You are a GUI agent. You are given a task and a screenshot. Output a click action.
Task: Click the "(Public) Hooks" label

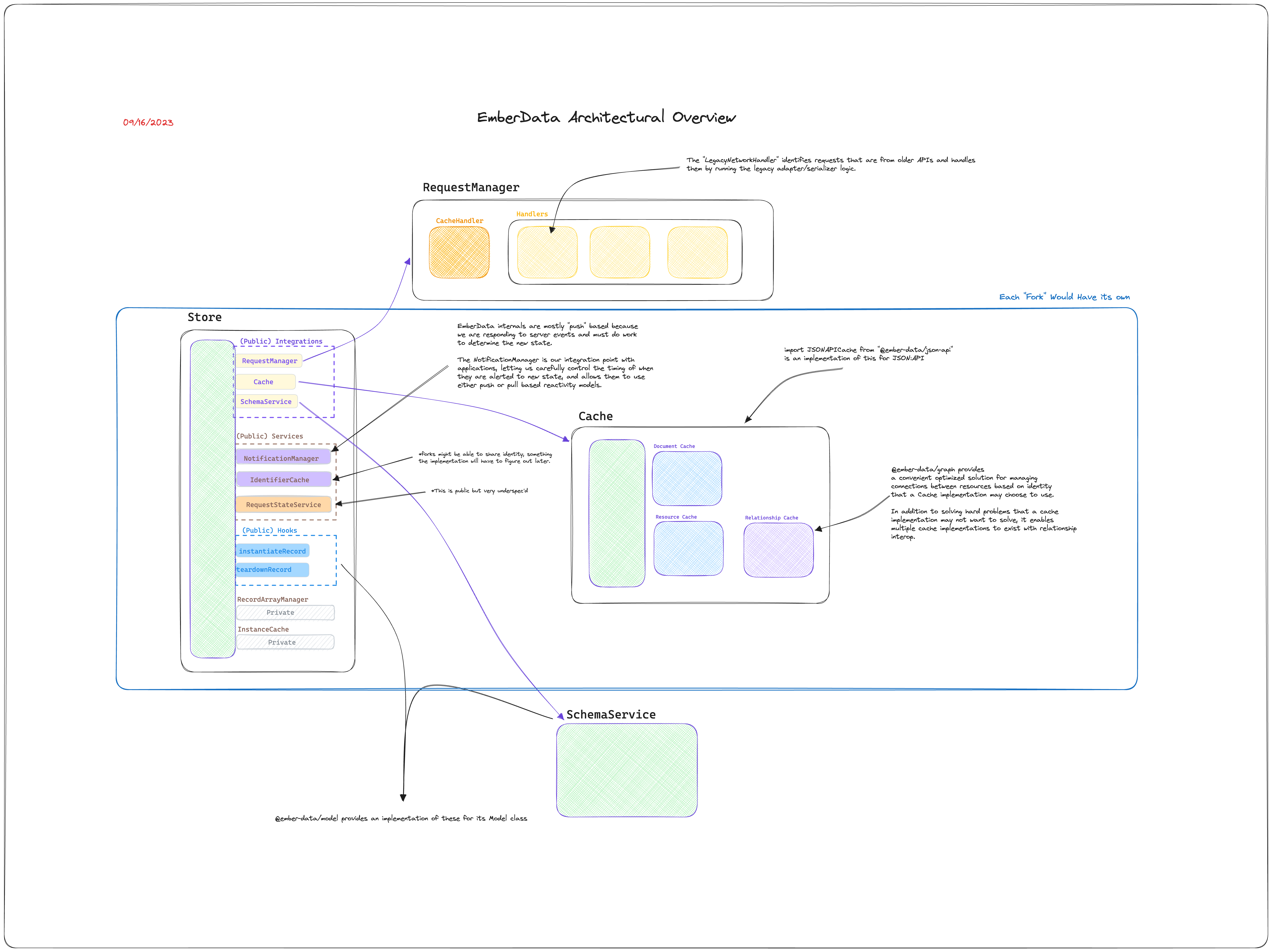tap(270, 530)
